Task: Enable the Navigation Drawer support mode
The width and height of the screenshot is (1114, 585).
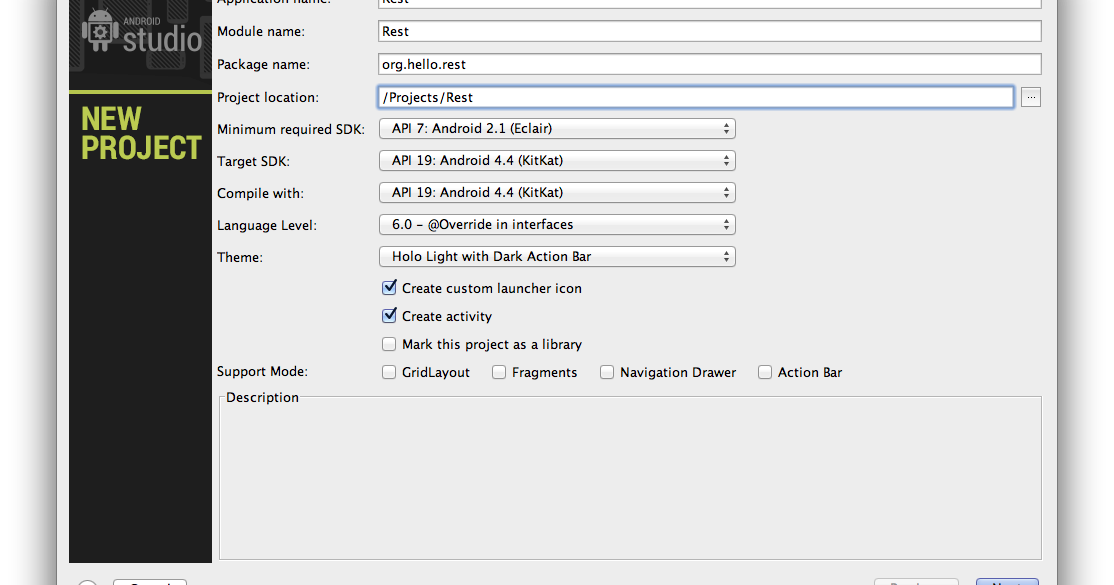Action: coord(607,371)
